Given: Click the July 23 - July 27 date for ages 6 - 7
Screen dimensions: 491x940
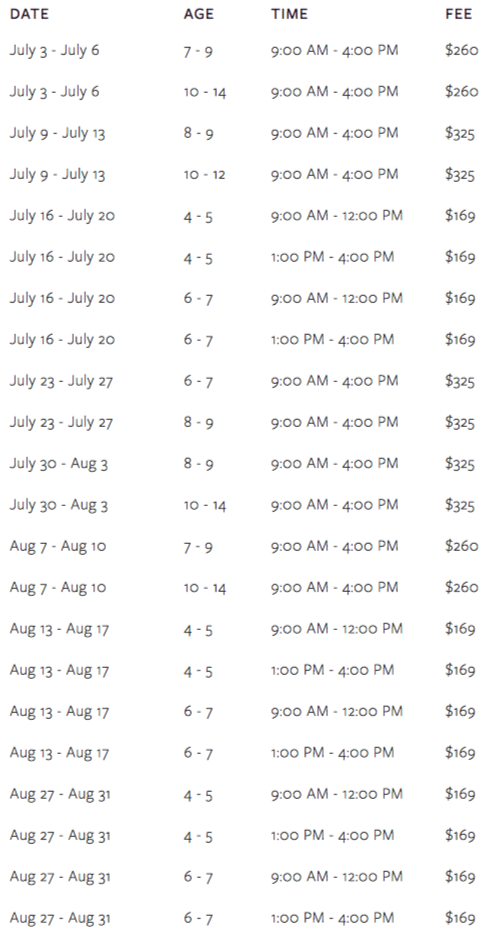Looking at the screenshot, I should click(x=61, y=381).
